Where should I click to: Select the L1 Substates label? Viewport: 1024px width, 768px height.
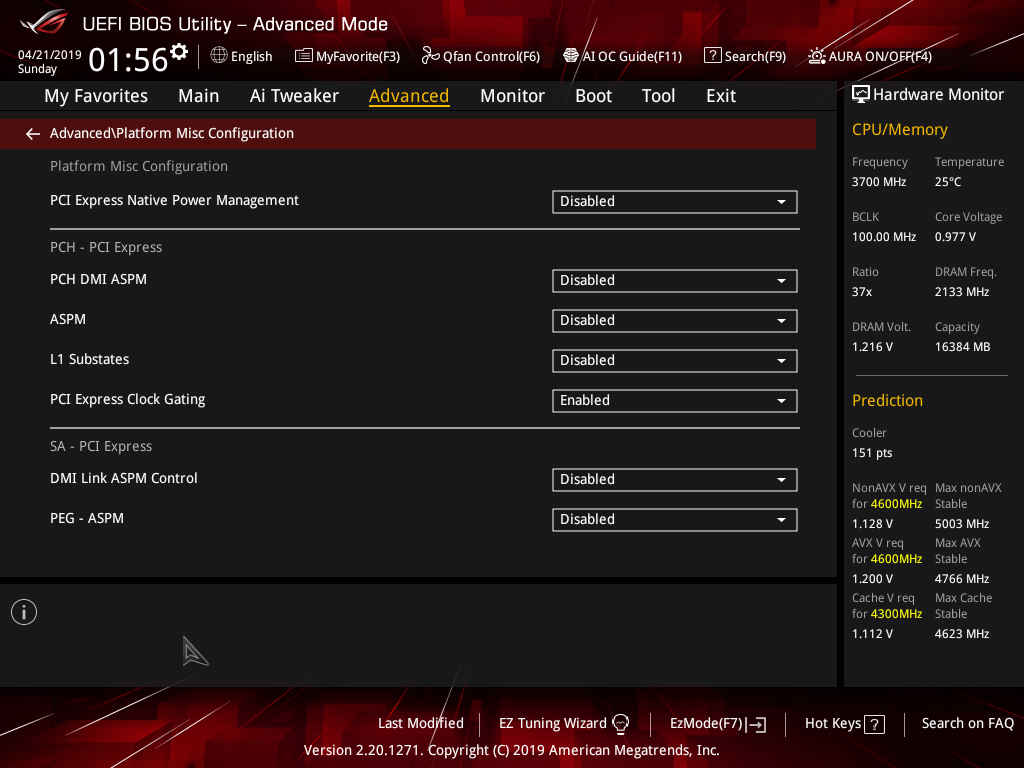point(89,359)
